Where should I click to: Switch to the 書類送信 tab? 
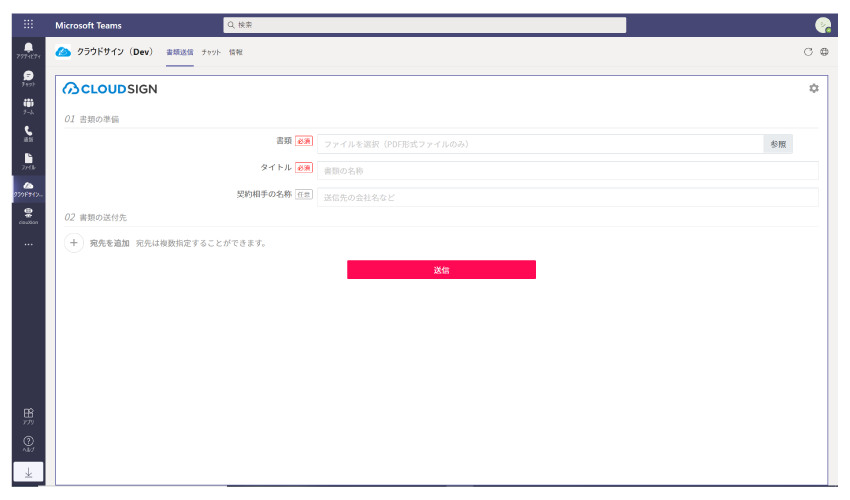(x=179, y=53)
